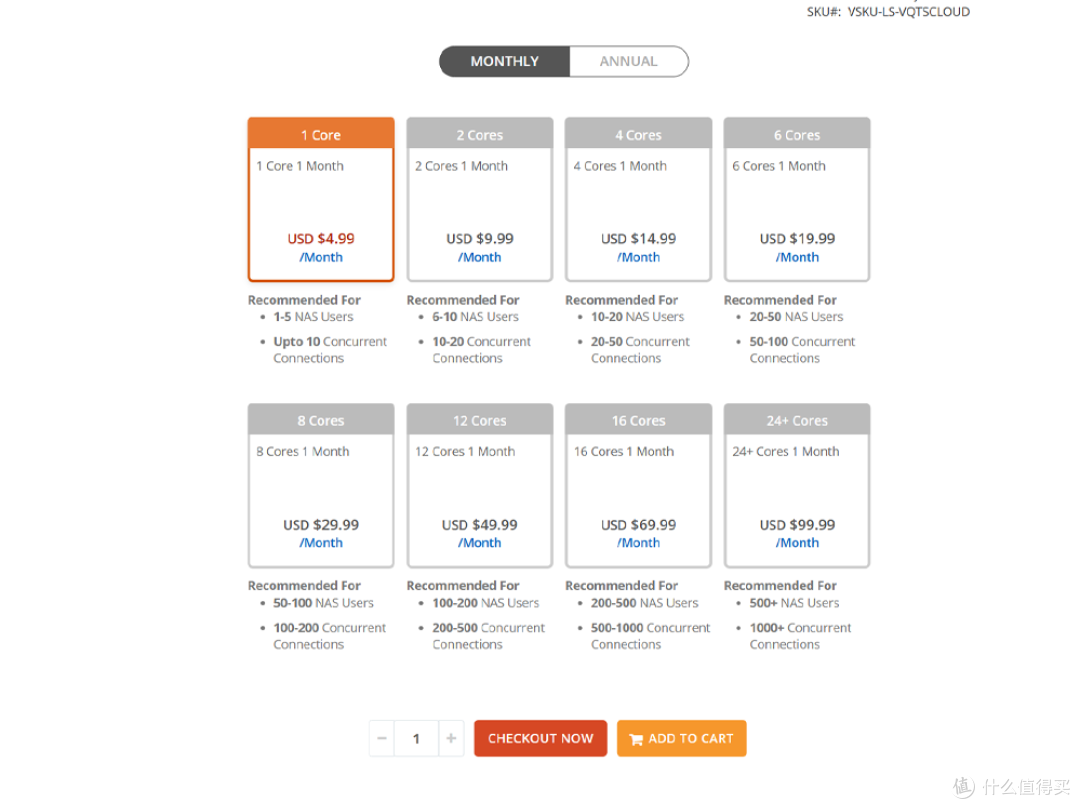Click the '20-50 NAS Users' text
This screenshot has height=809, width=1080.
tap(796, 317)
